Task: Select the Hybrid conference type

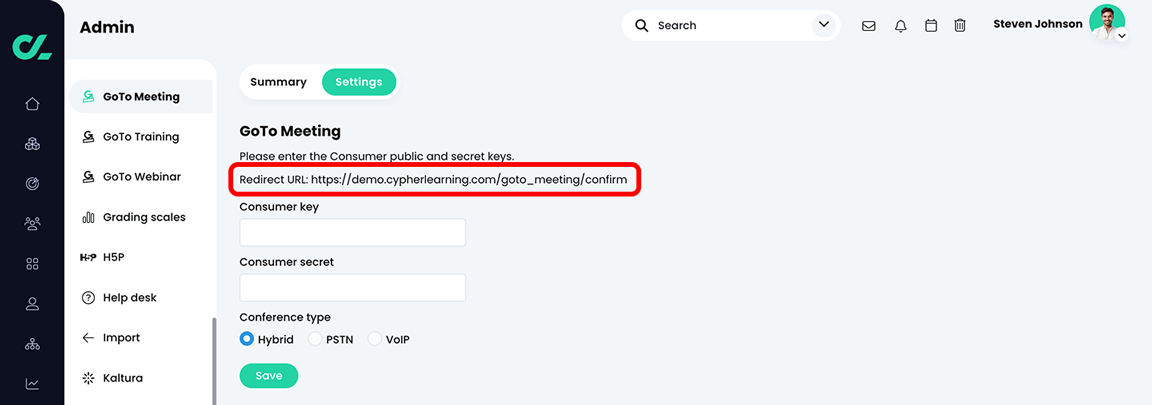Action: point(247,340)
